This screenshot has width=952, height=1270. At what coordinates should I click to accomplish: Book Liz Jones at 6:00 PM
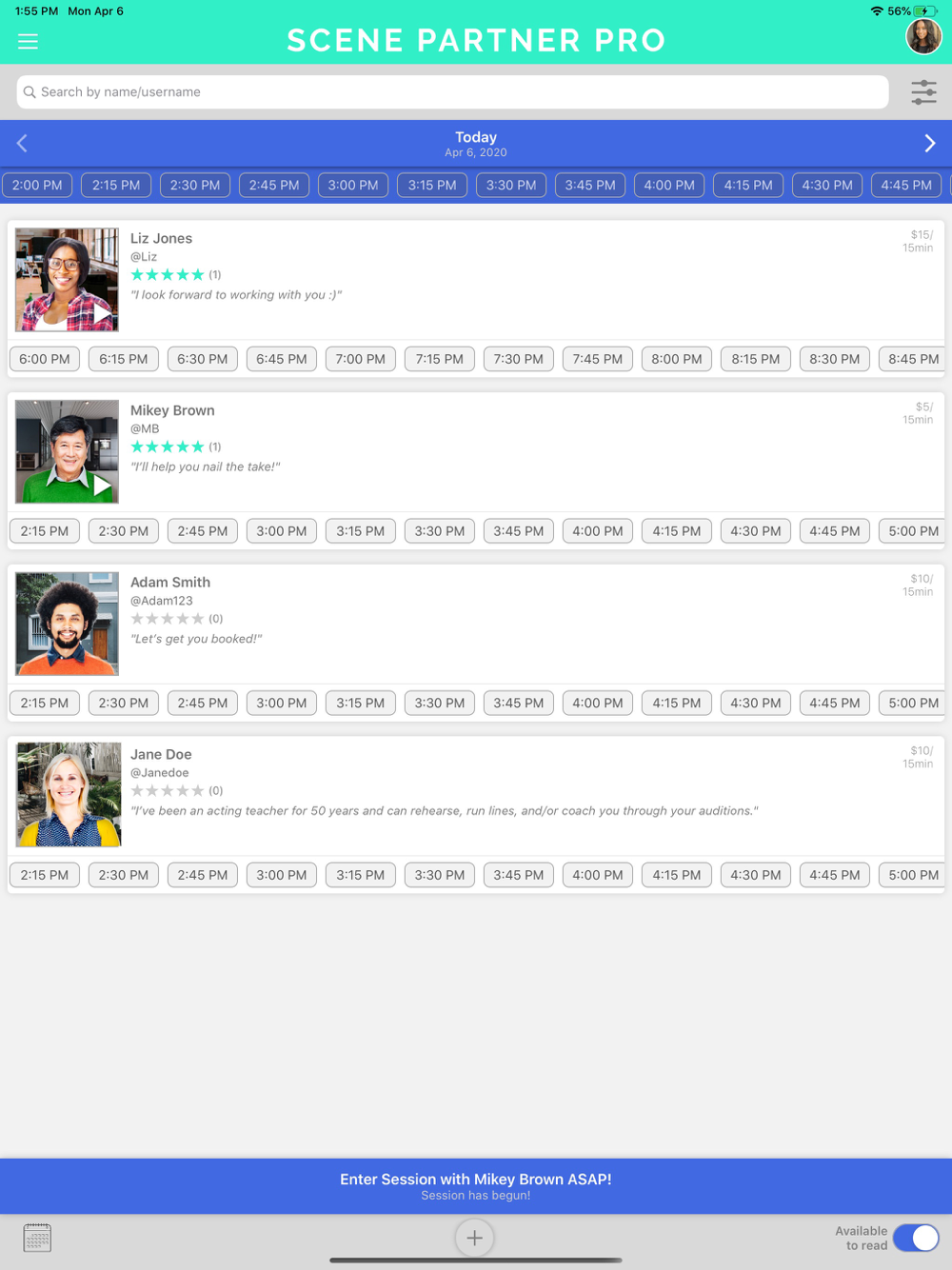click(45, 359)
